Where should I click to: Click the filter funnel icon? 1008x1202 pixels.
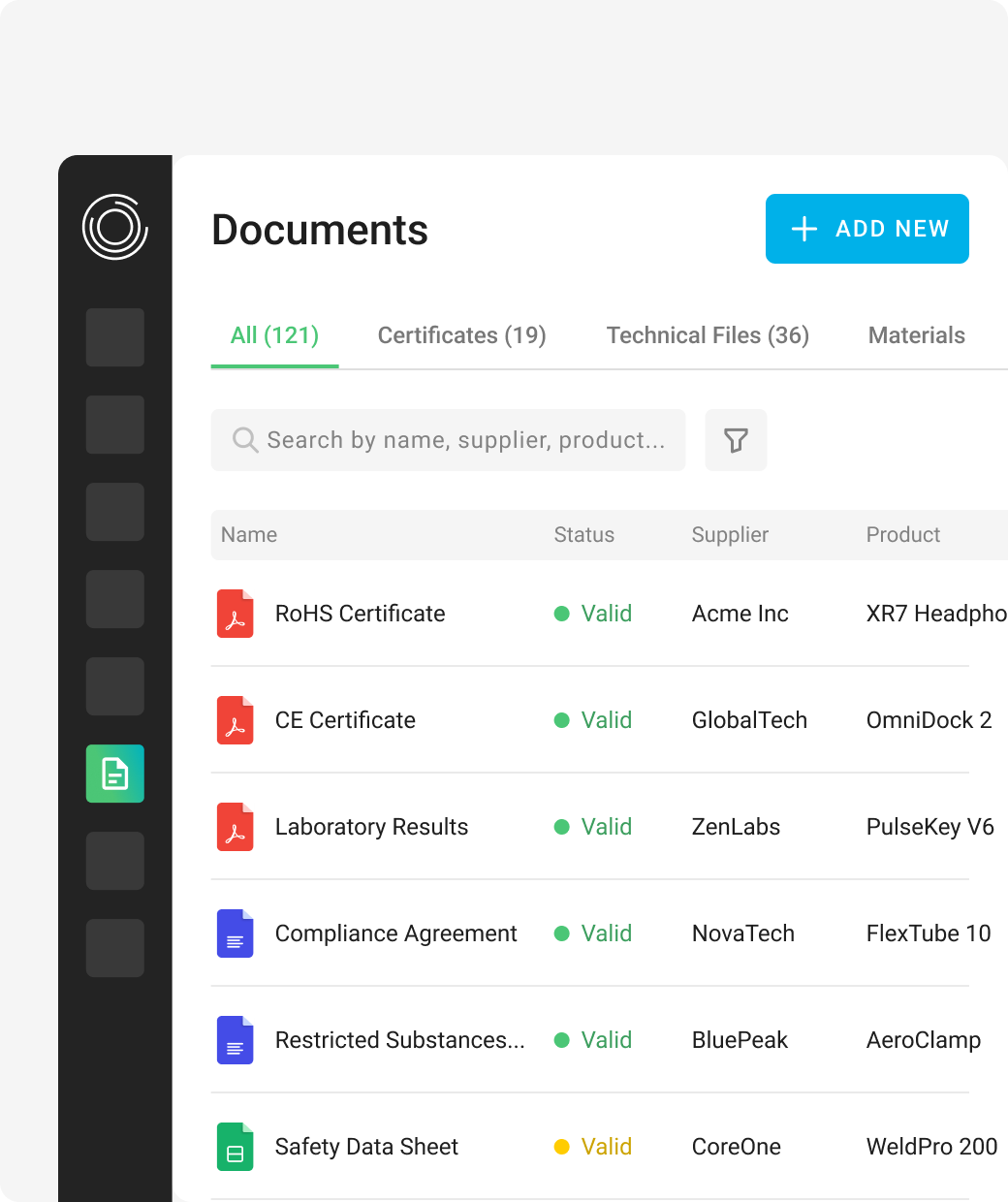click(x=736, y=440)
